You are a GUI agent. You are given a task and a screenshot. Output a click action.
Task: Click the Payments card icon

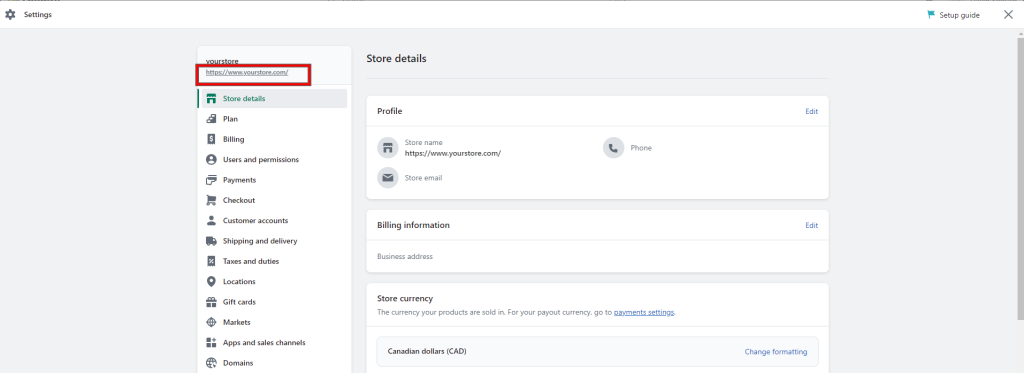coord(211,180)
